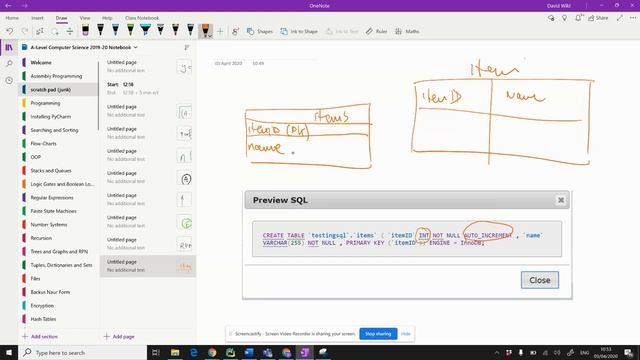Screen dimensions: 640x360
Task: Click Add page
Action: [x=119, y=337]
